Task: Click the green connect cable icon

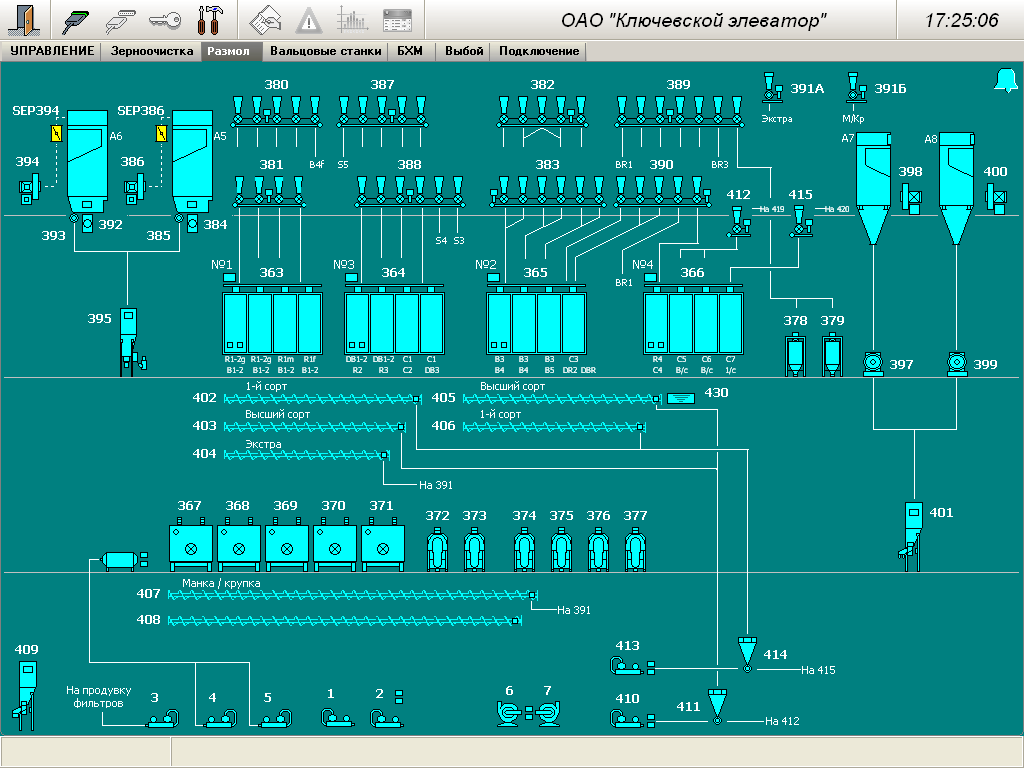Action: (77, 20)
